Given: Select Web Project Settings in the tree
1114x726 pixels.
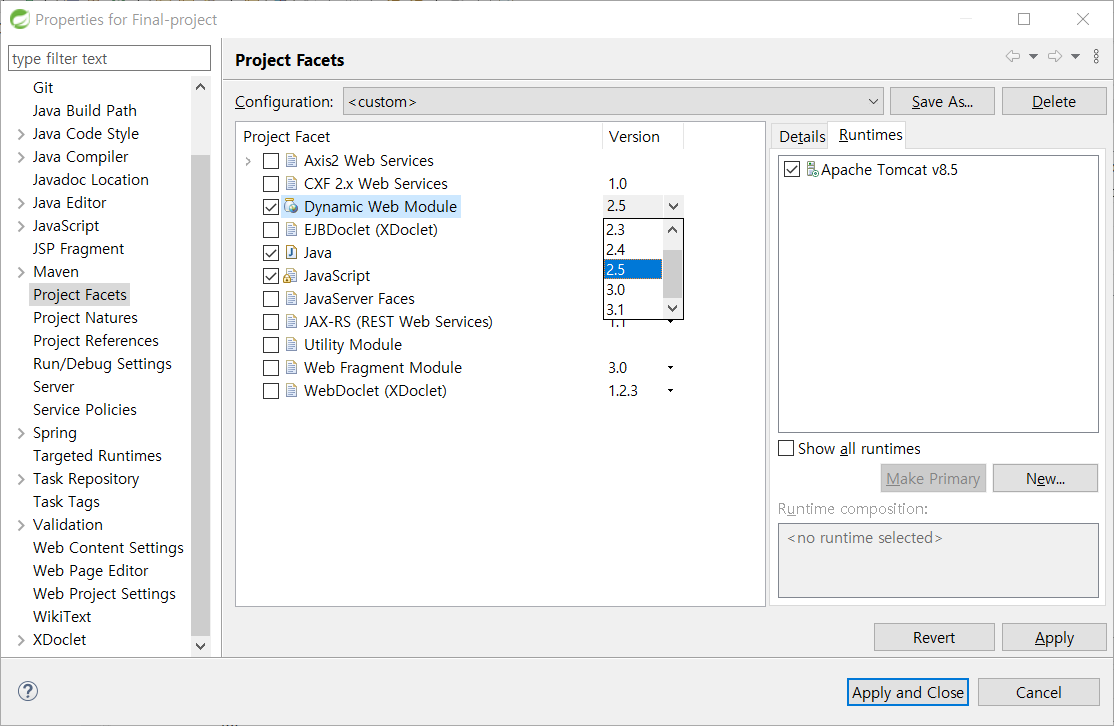Looking at the screenshot, I should 104,593.
